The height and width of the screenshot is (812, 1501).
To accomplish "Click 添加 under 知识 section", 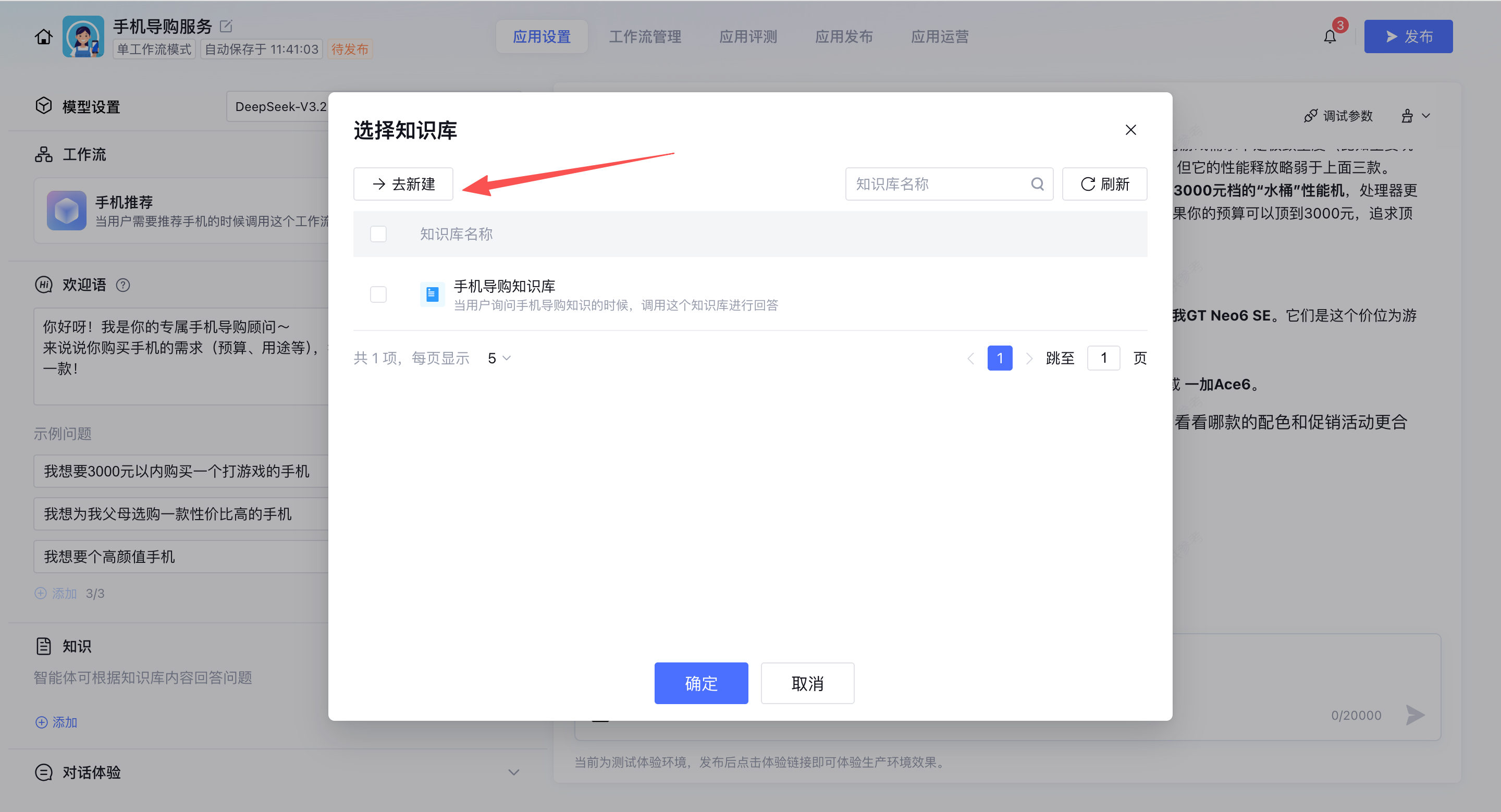I will (x=56, y=722).
